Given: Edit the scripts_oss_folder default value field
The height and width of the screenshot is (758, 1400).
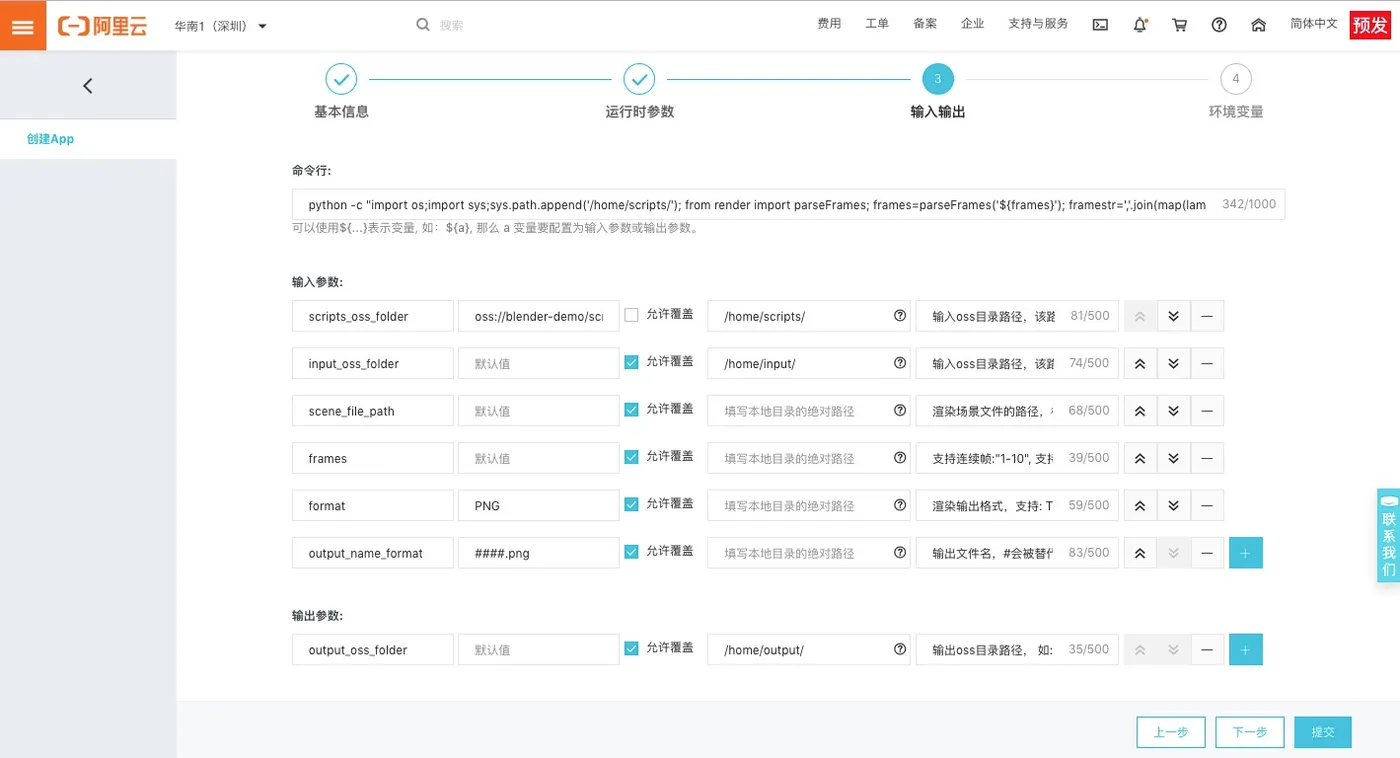Looking at the screenshot, I should coord(539,316).
